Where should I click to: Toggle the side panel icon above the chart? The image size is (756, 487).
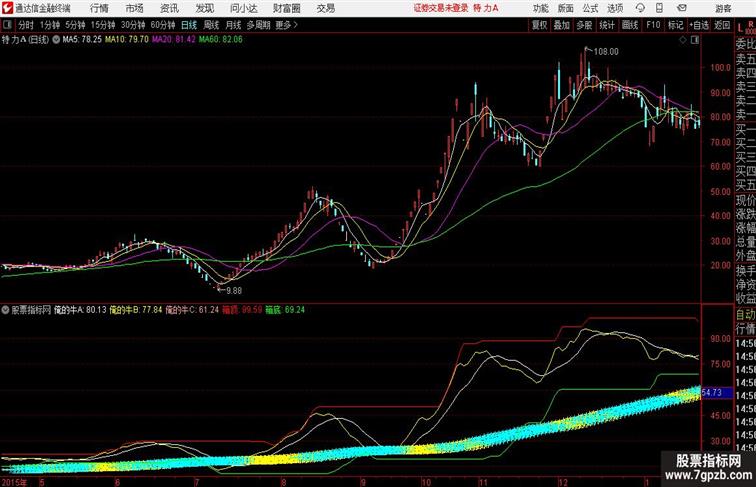point(695,40)
